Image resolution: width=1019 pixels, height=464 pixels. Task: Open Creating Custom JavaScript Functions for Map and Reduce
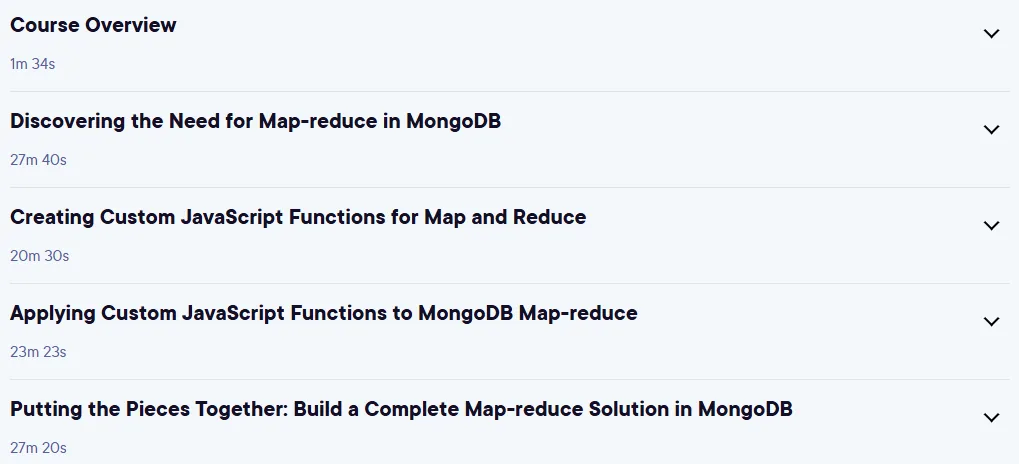298,217
